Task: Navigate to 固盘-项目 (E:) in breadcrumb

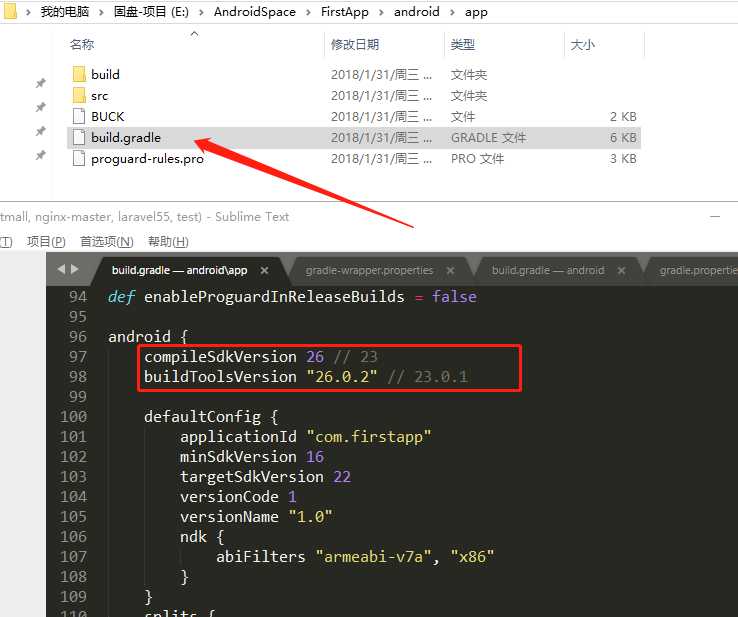Action: [x=151, y=12]
